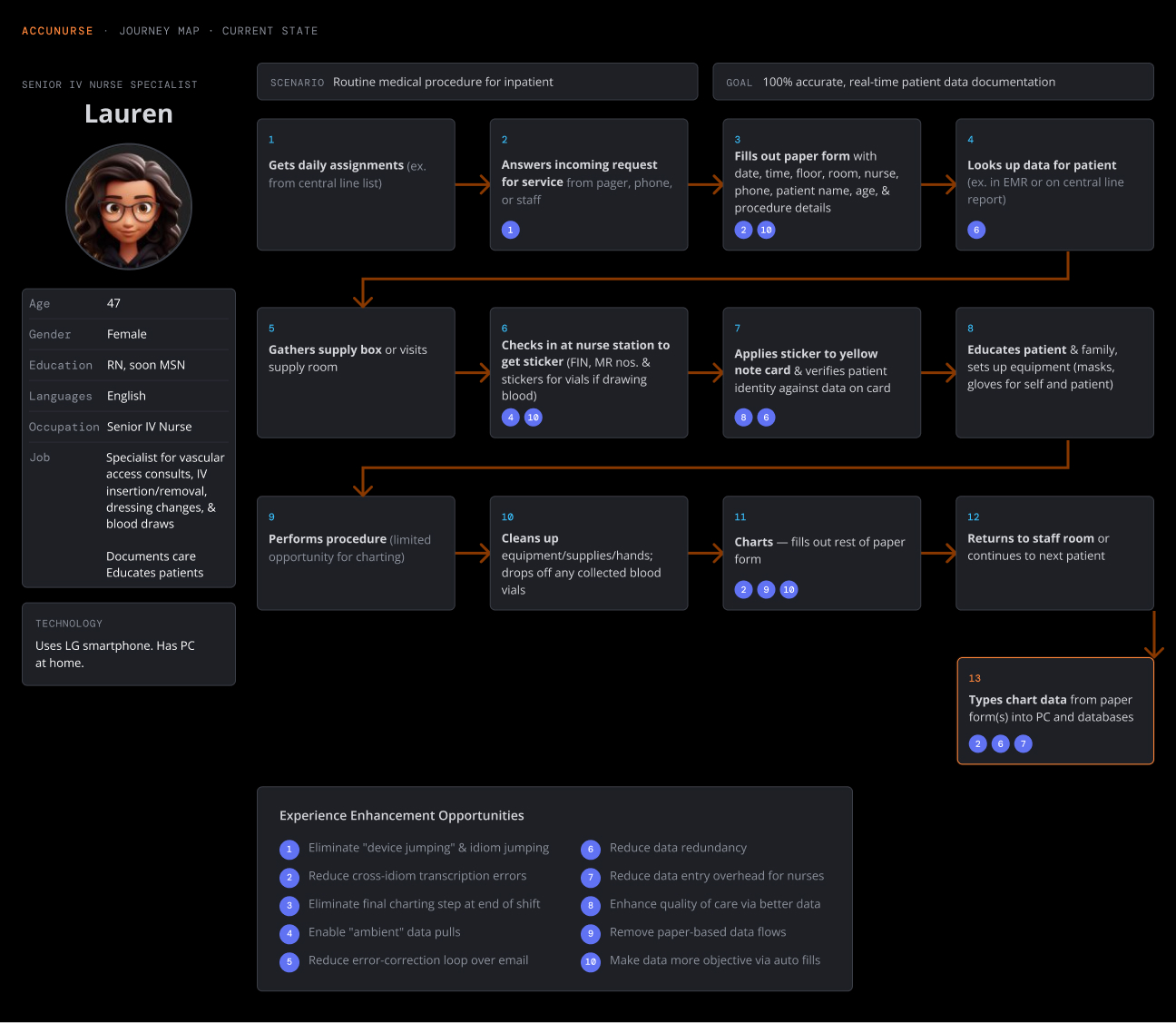Screen dimensions: 1176x1023
Task: Click Lauren's avatar portrait
Action: 129,206
